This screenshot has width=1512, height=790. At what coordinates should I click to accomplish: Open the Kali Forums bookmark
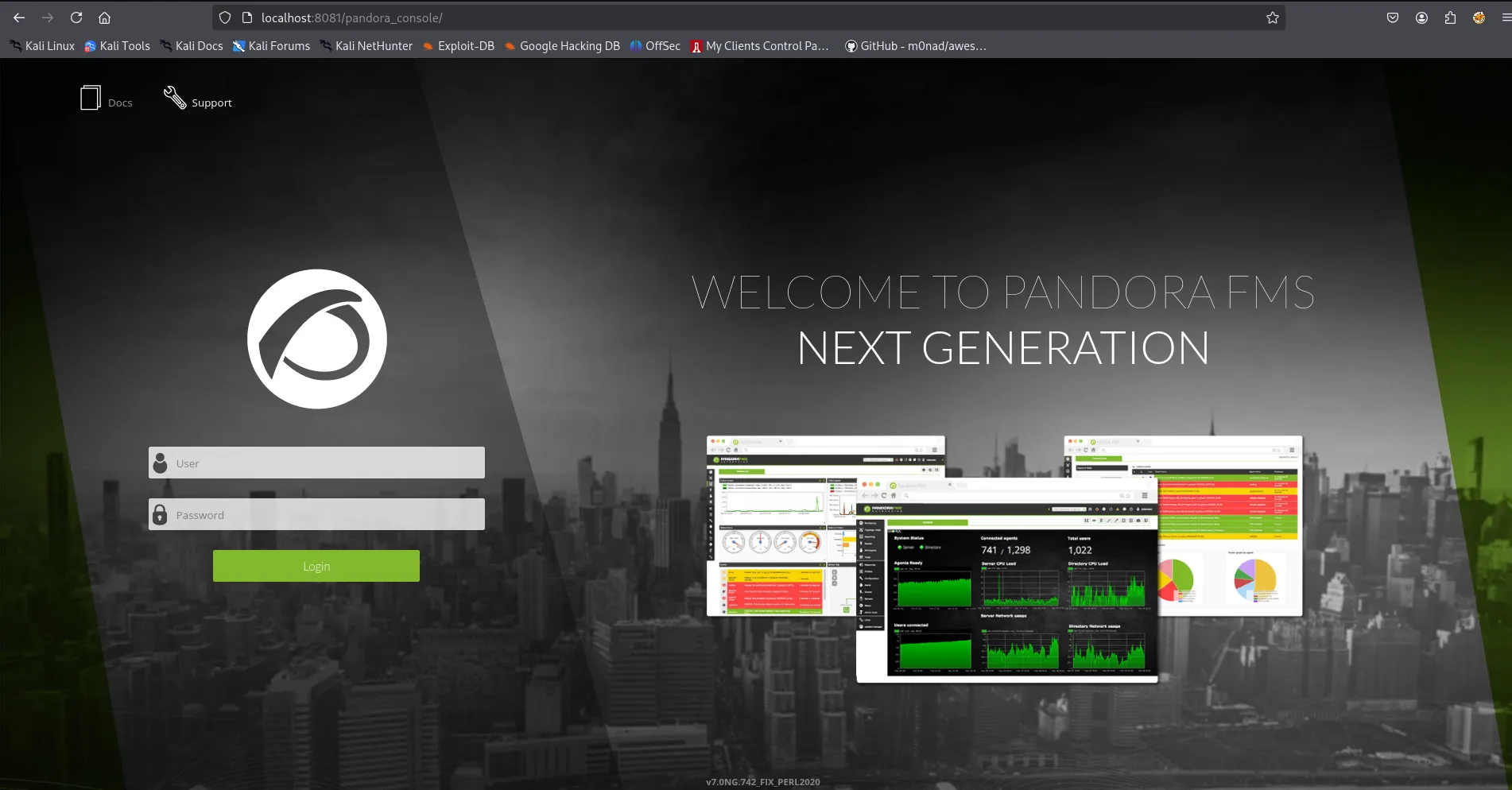[x=272, y=46]
